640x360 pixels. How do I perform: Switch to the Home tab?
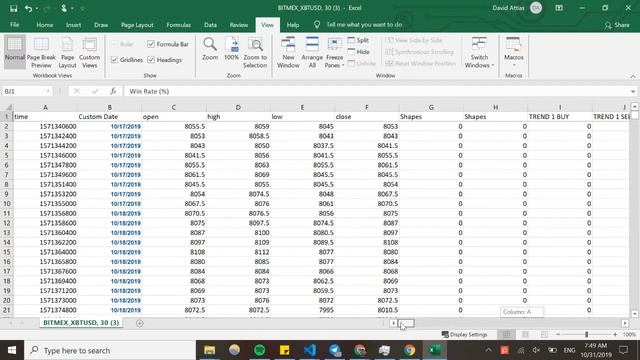pyautogui.click(x=44, y=25)
